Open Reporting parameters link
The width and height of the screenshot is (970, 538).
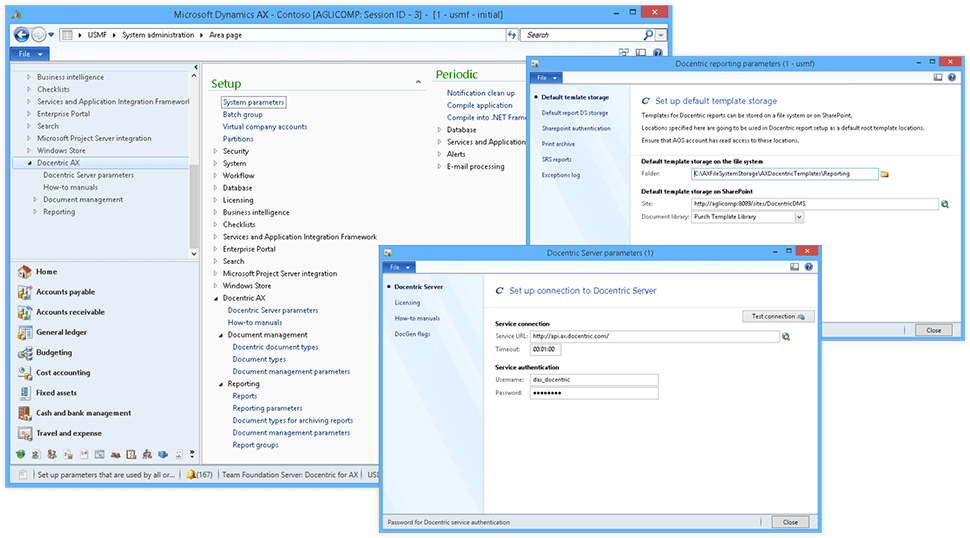267,408
